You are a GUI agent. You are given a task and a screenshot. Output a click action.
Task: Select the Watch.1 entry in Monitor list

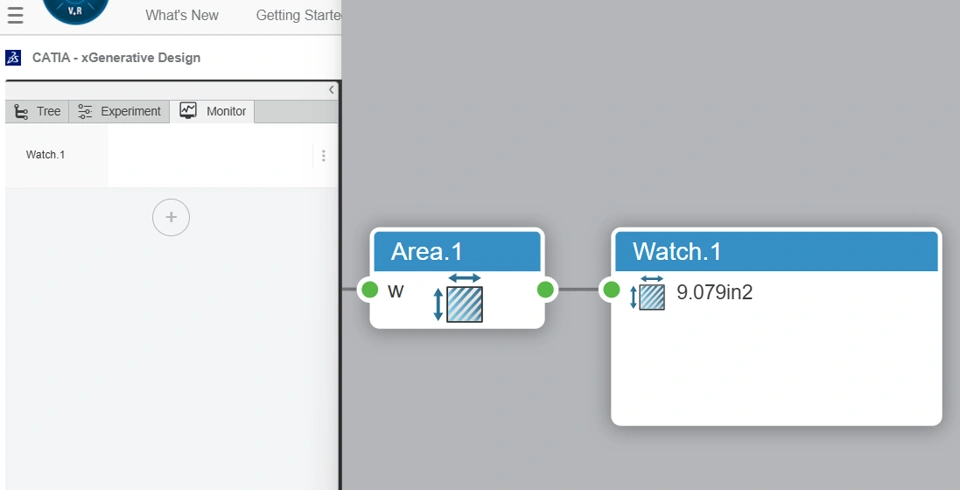46,155
